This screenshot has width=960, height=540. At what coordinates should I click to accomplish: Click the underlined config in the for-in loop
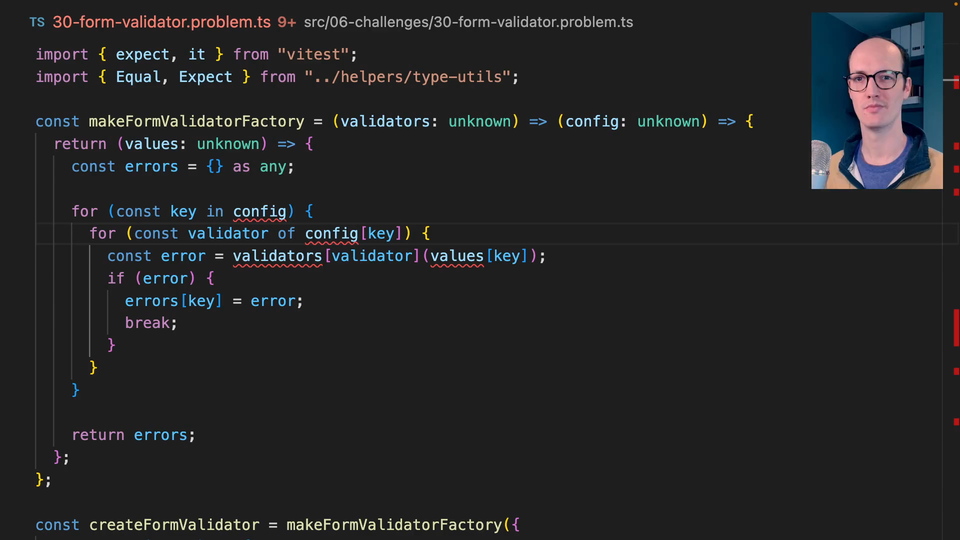point(259,211)
